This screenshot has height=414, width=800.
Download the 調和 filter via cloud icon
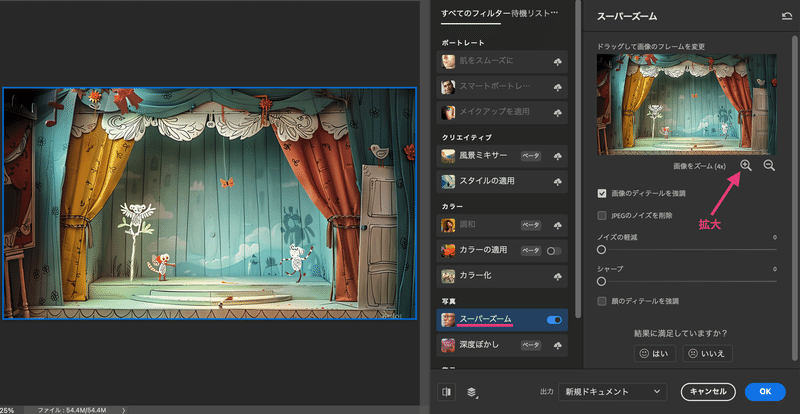558,225
